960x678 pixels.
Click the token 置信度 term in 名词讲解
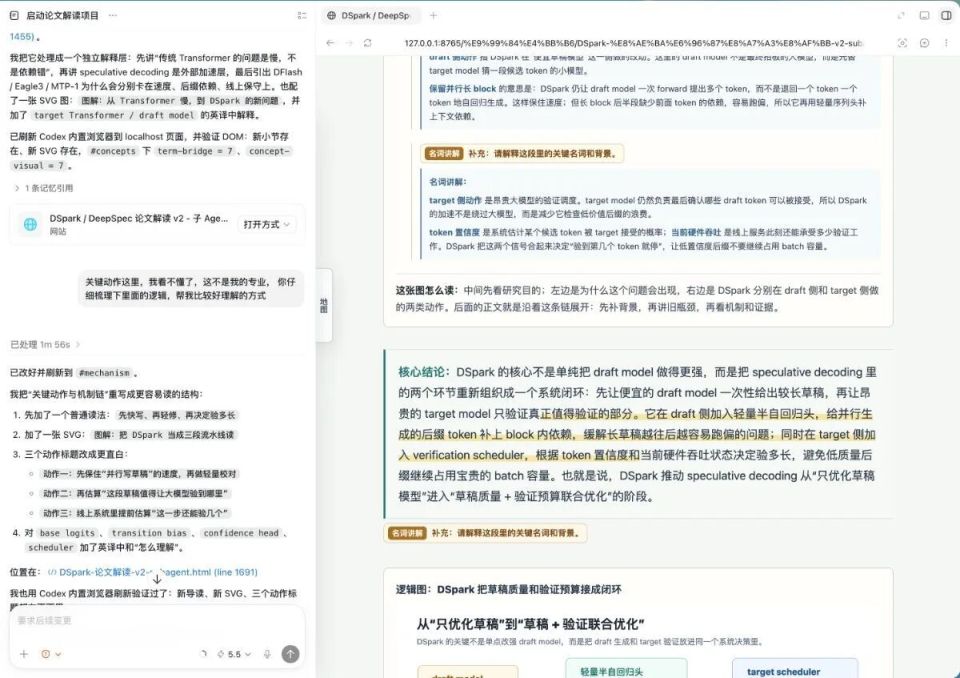(x=454, y=232)
